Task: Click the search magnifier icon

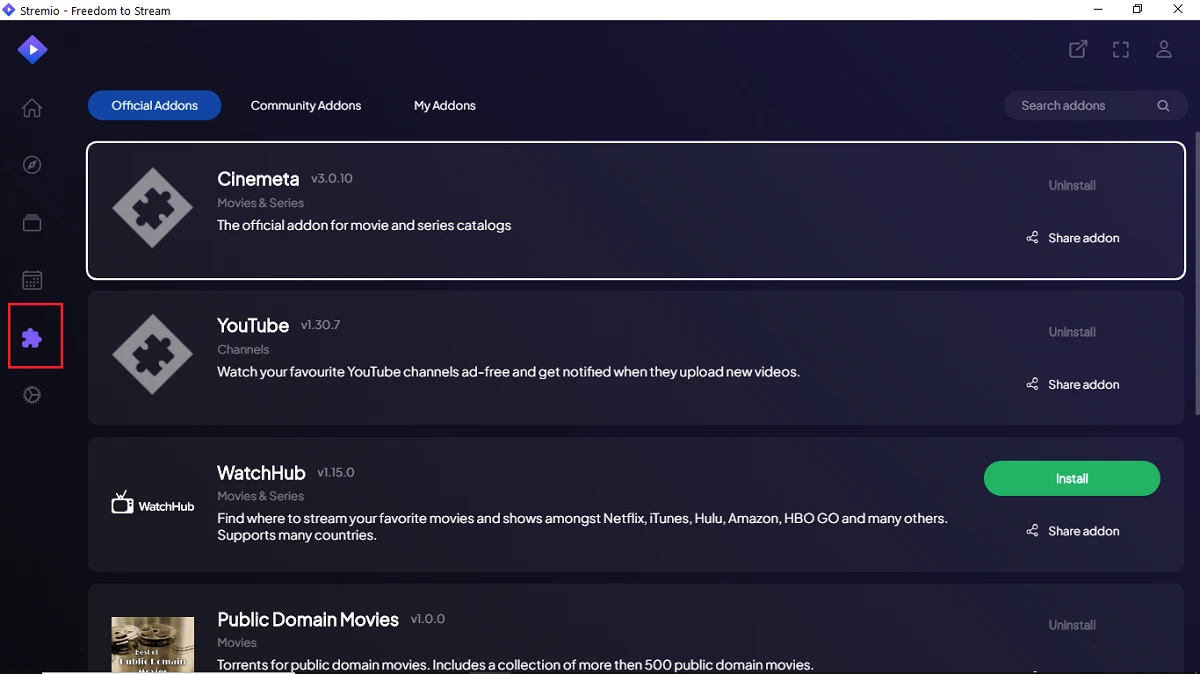Action: (x=1163, y=105)
